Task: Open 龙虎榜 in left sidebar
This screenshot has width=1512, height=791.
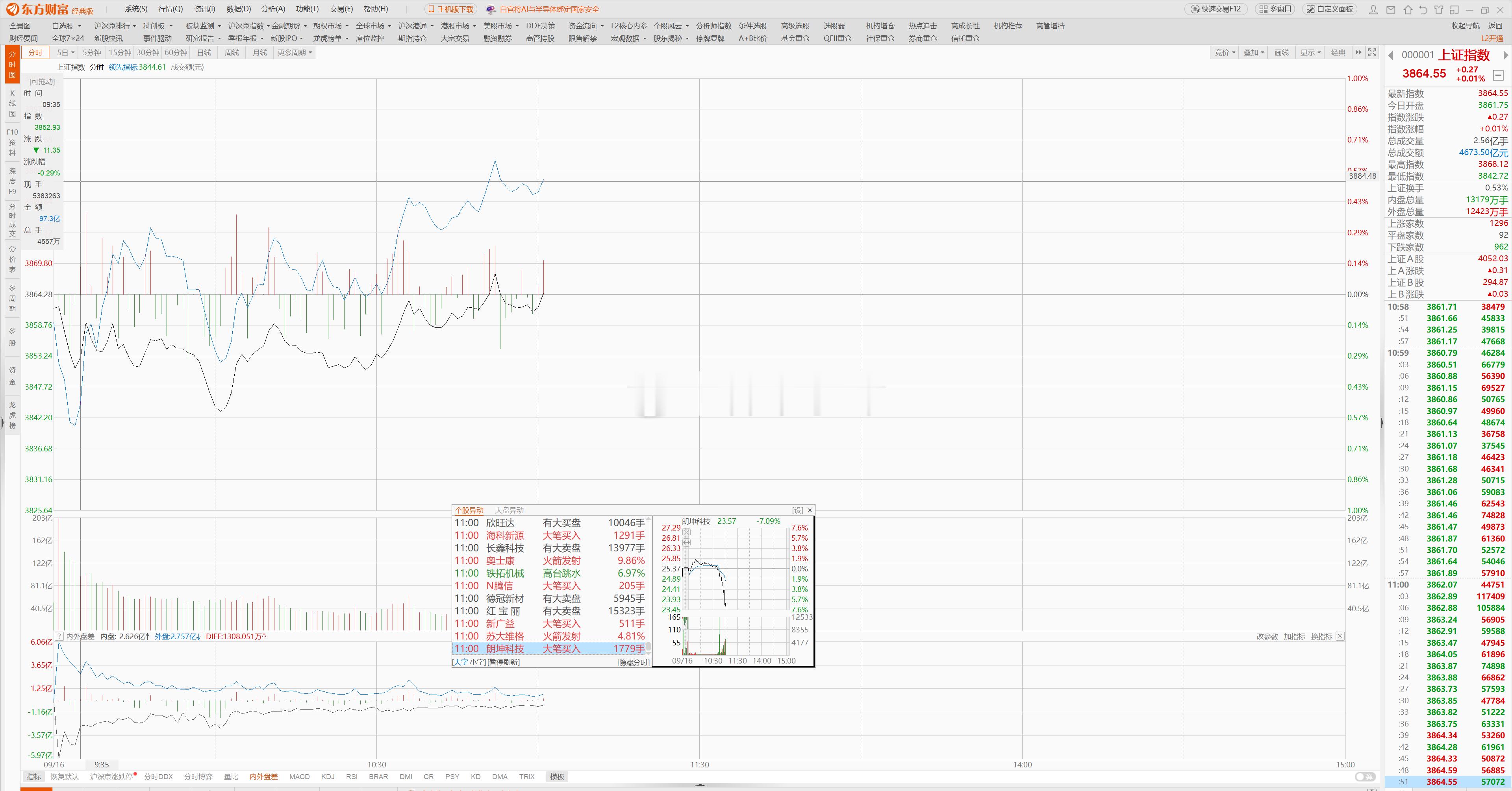Action: [x=12, y=415]
